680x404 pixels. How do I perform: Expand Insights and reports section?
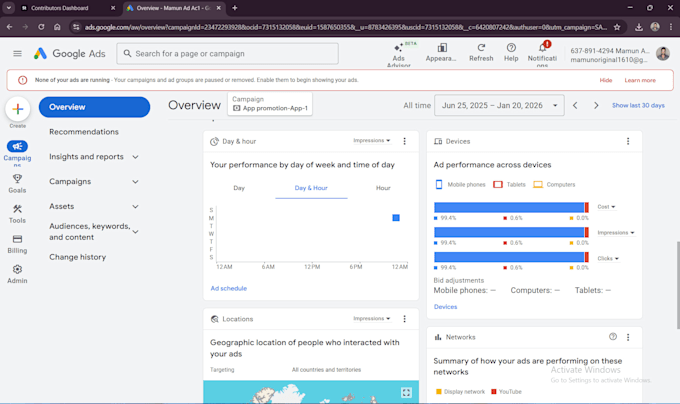tap(135, 157)
